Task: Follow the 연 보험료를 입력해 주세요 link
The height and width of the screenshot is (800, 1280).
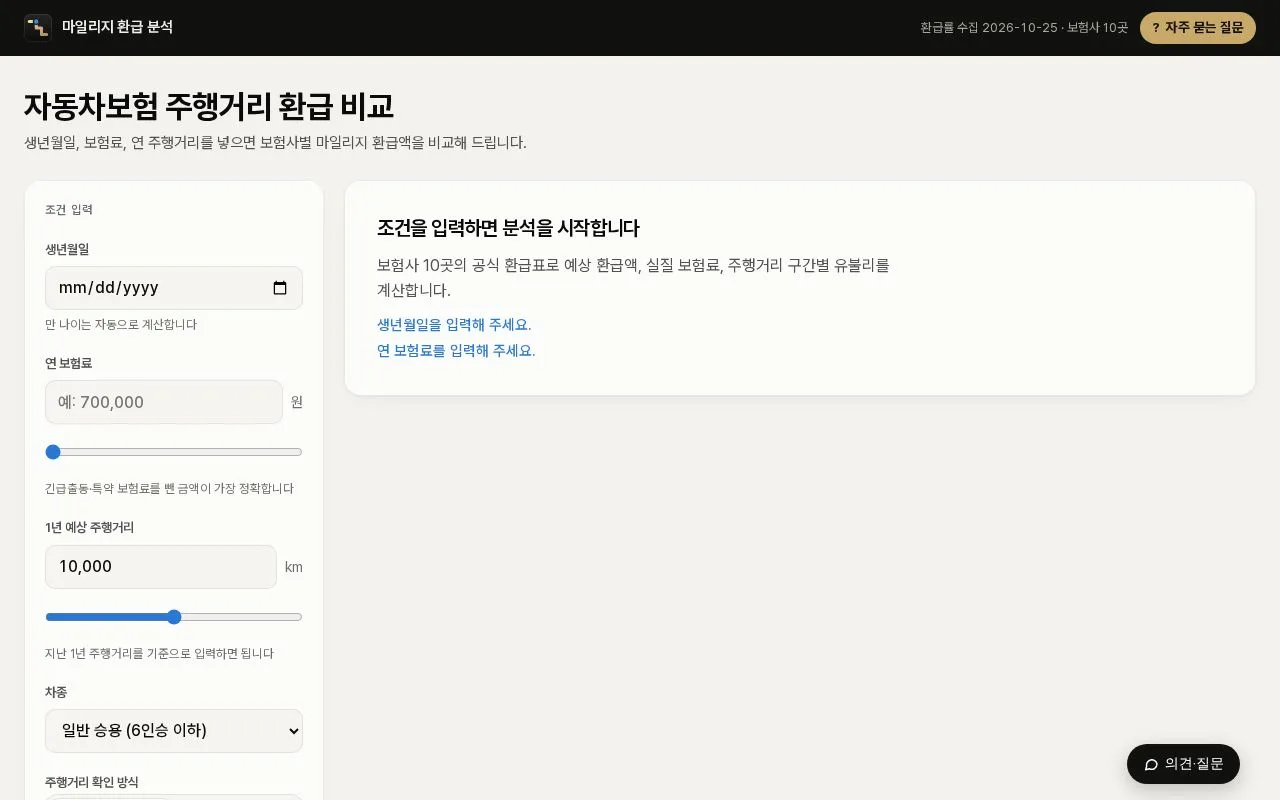Action: click(456, 351)
